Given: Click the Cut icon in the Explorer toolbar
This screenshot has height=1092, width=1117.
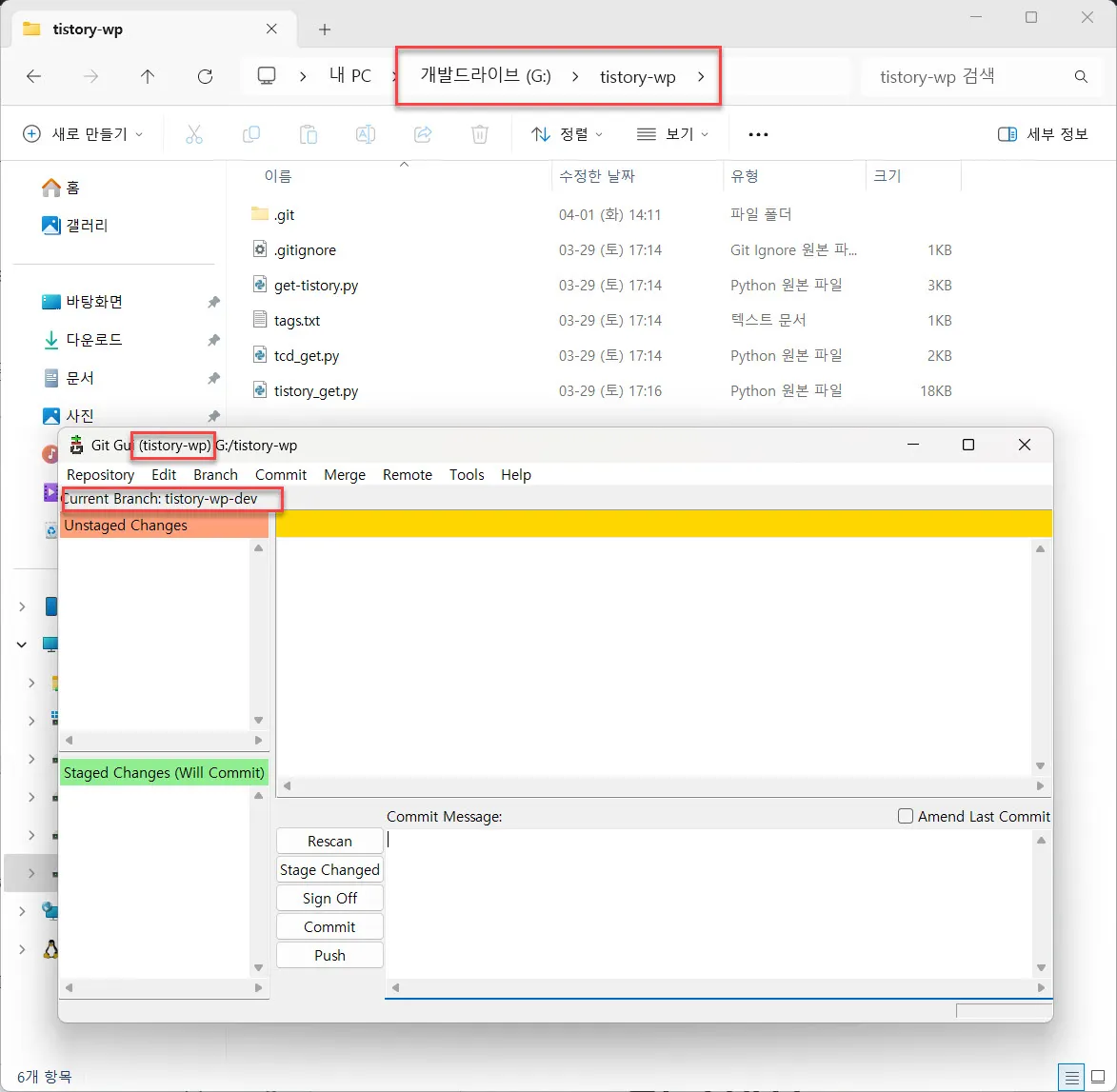Looking at the screenshot, I should tap(194, 134).
